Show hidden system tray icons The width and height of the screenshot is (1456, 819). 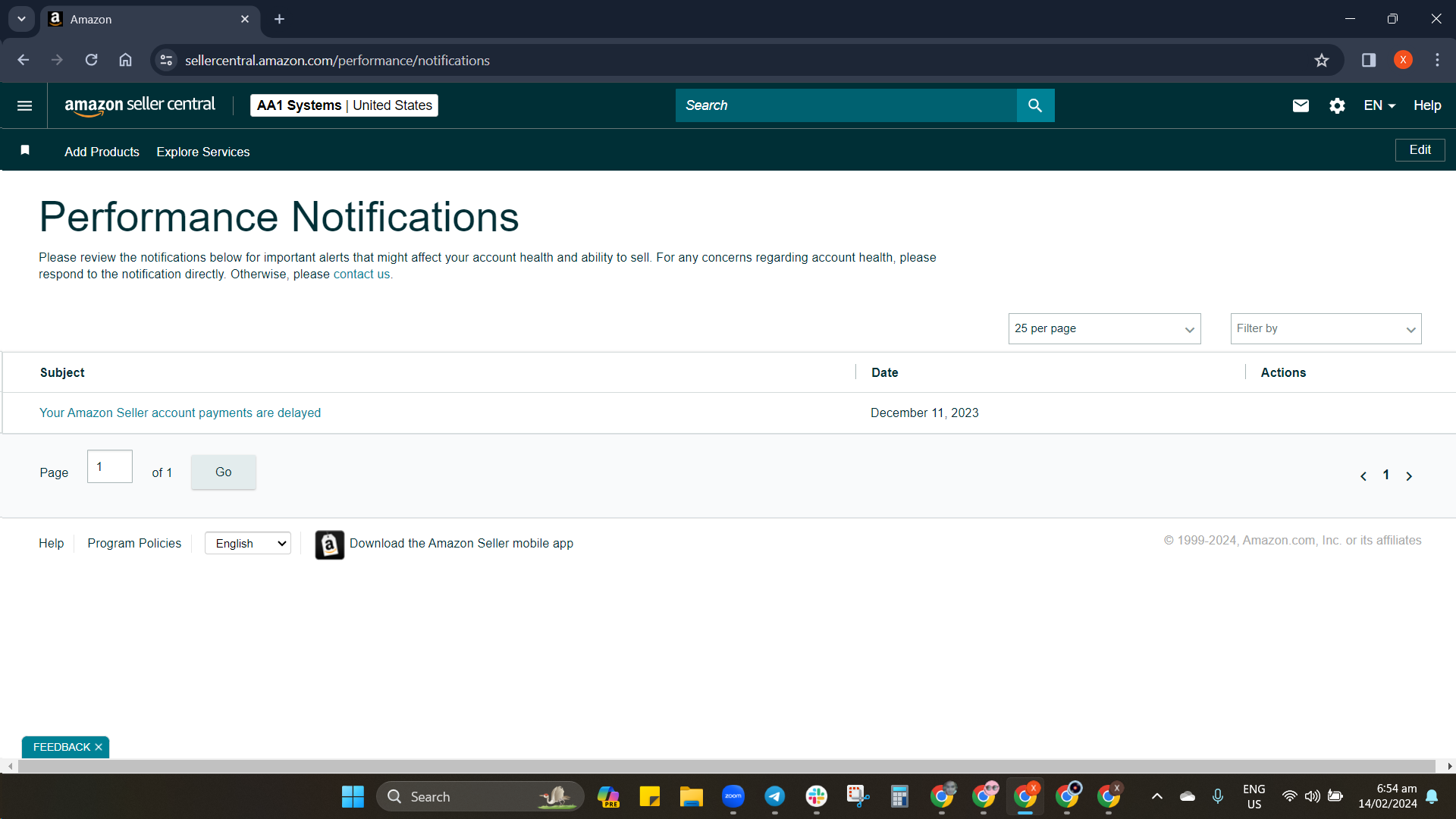(1157, 796)
